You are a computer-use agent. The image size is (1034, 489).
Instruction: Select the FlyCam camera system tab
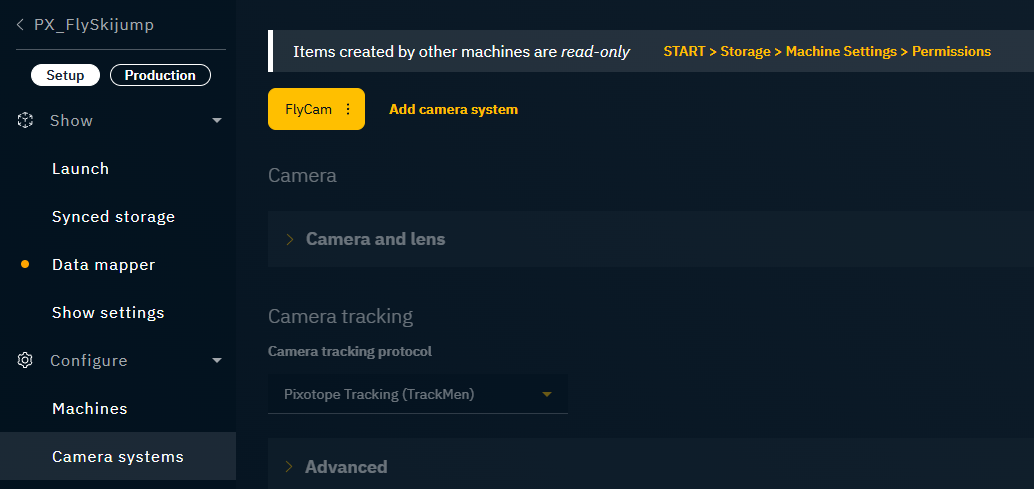(x=308, y=110)
